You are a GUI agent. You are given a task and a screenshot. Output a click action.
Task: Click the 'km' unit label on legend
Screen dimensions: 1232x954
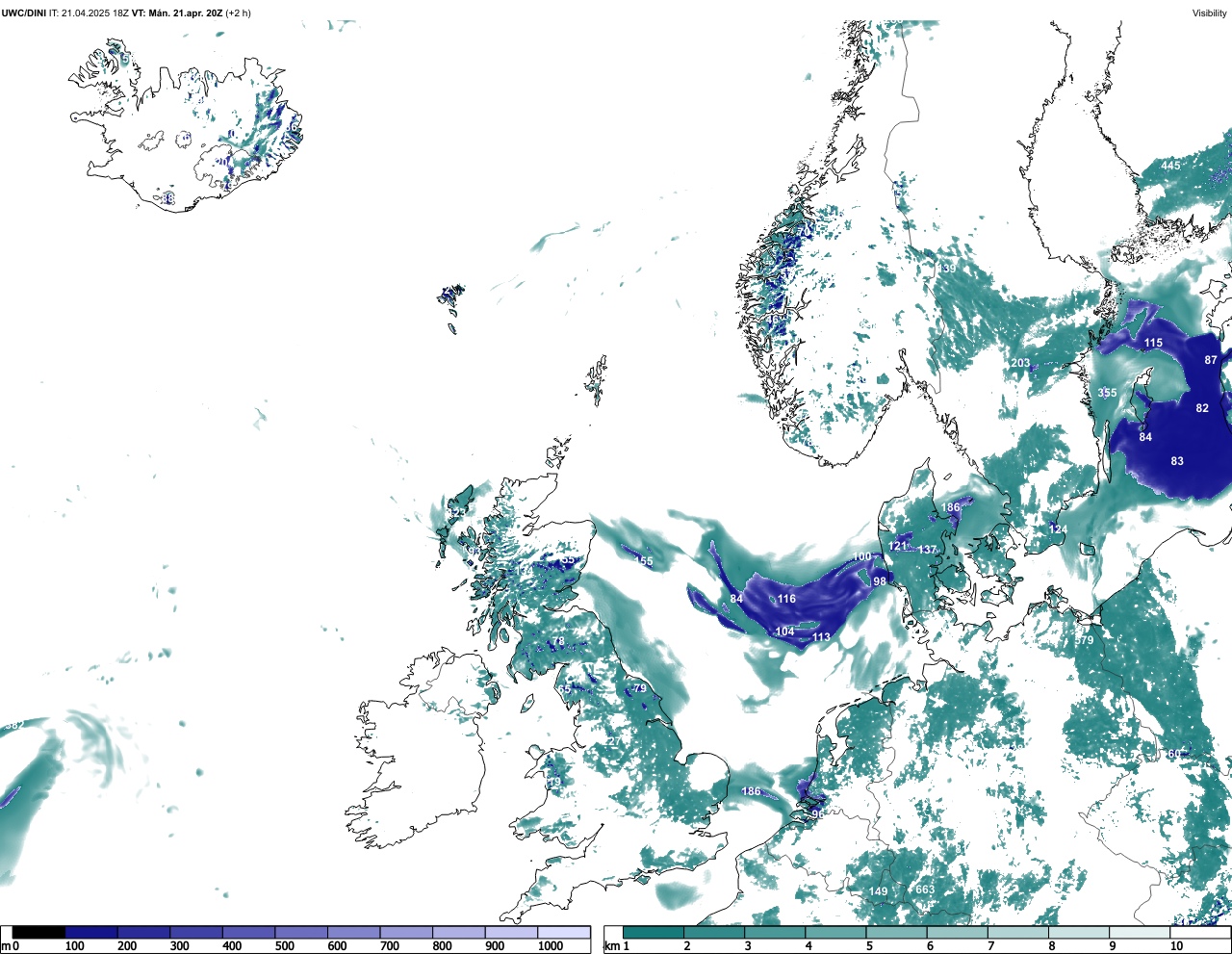[610, 946]
